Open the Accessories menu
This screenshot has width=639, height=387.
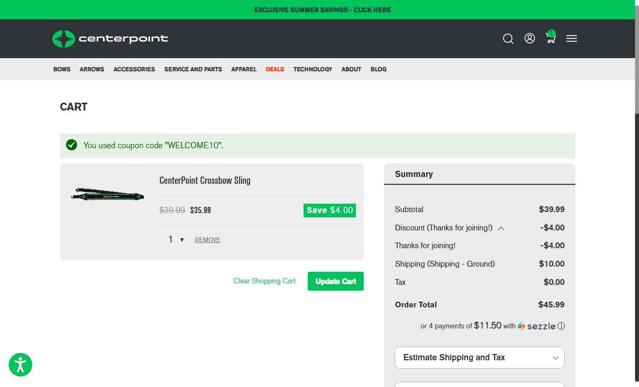(x=134, y=69)
